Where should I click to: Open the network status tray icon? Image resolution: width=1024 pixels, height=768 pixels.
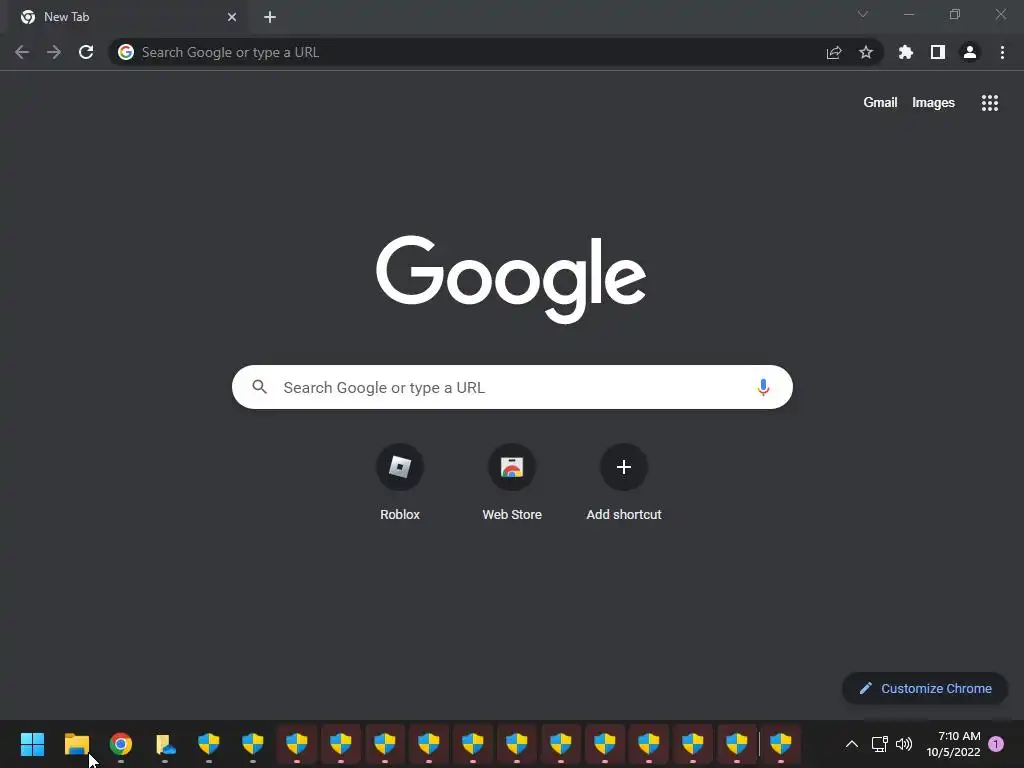pos(879,744)
